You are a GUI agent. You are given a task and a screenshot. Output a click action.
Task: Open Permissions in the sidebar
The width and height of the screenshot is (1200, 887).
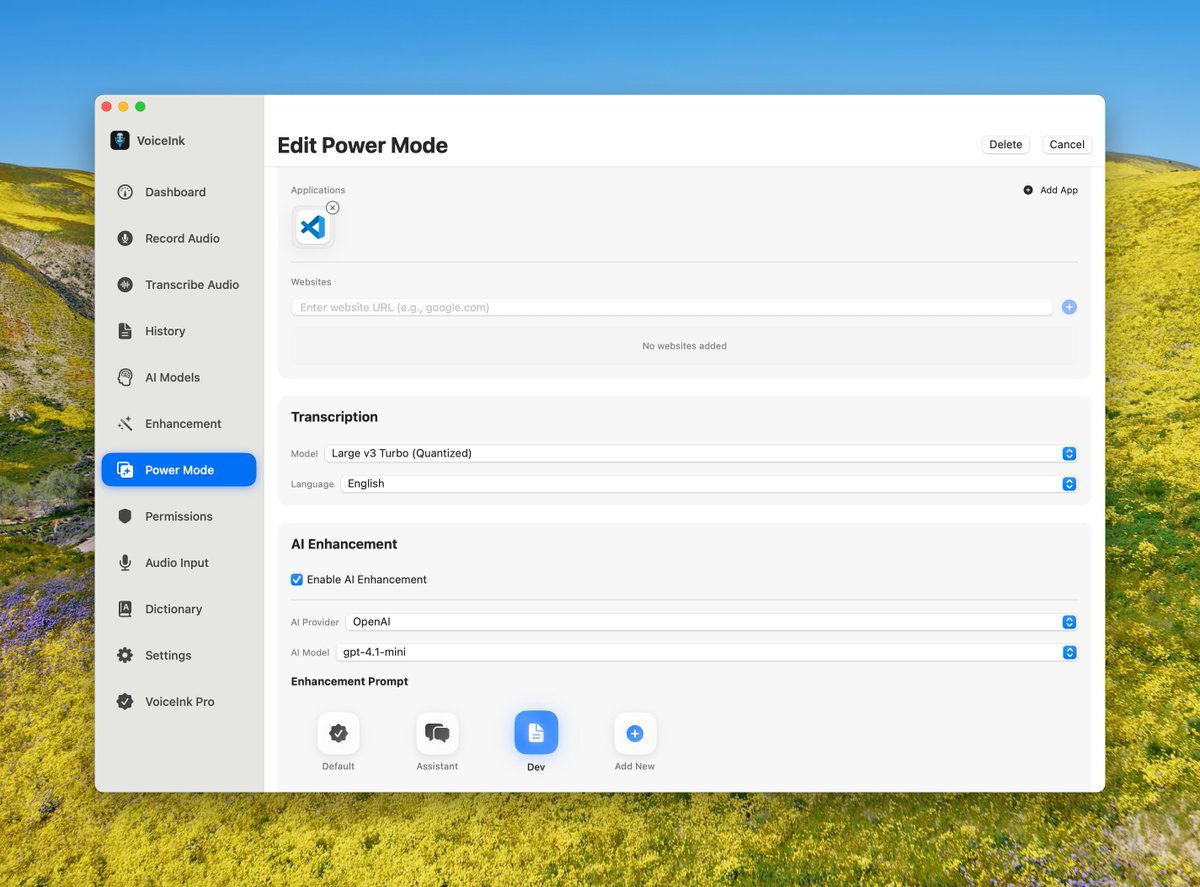[179, 516]
